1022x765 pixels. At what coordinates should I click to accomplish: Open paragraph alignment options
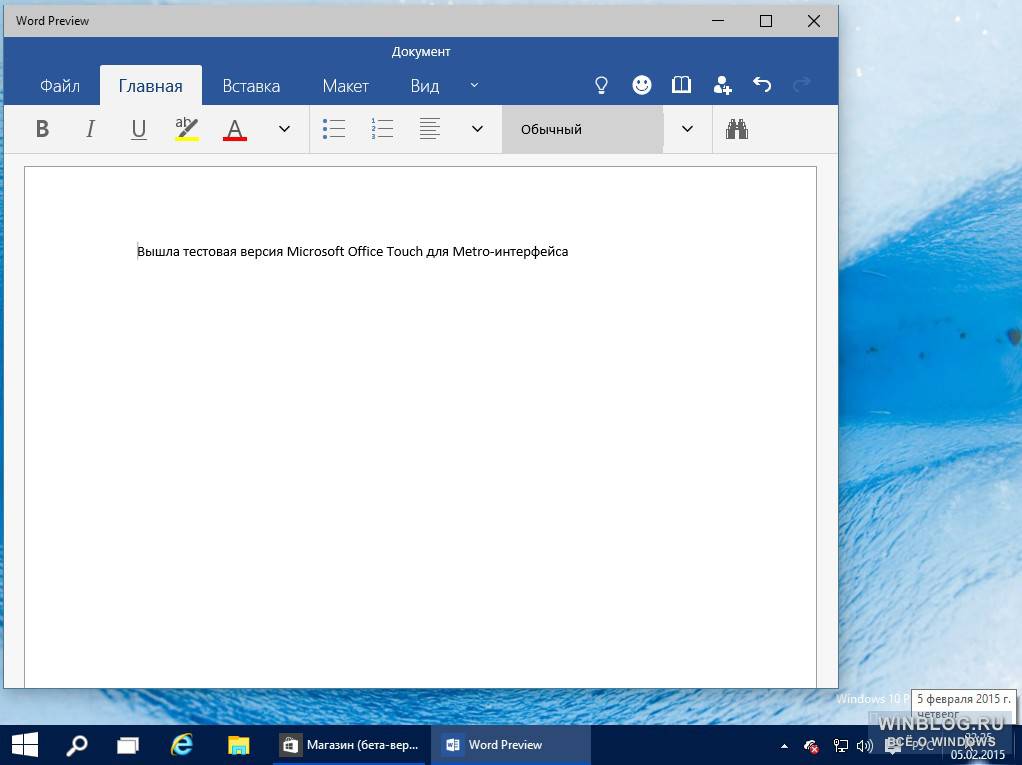click(x=430, y=129)
